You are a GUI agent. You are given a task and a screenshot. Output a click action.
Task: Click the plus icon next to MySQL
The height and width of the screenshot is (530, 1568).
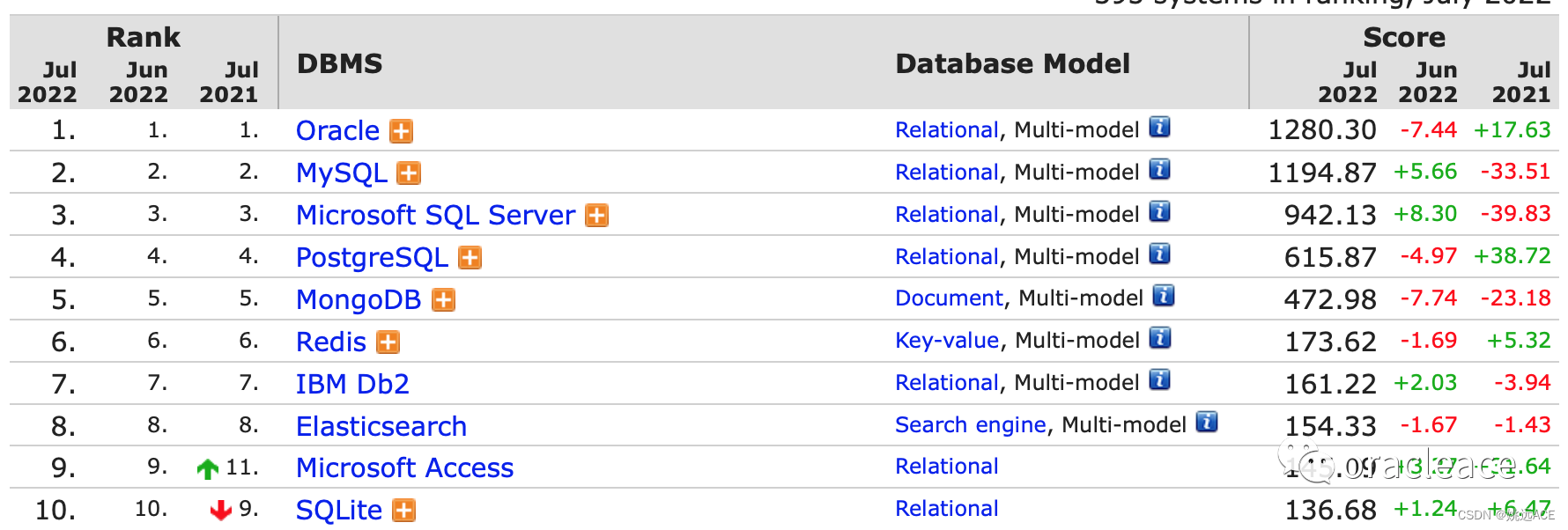409,173
